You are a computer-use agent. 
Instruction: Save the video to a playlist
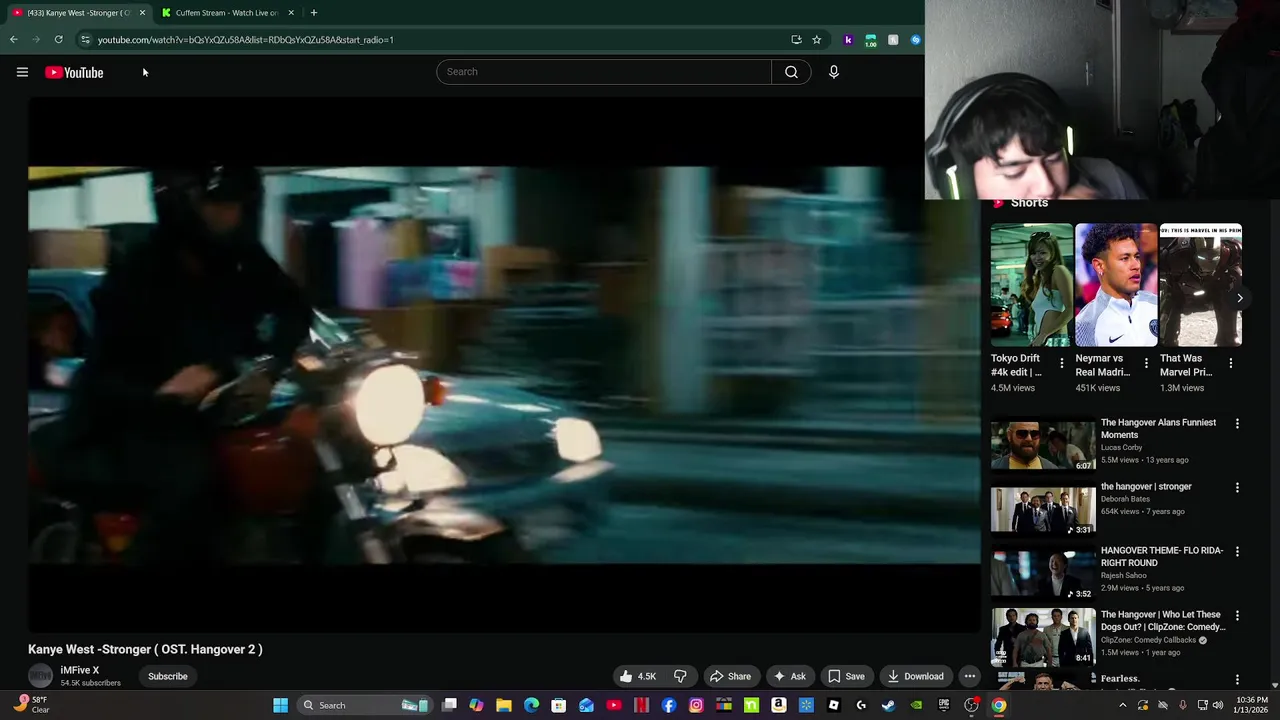point(846,676)
